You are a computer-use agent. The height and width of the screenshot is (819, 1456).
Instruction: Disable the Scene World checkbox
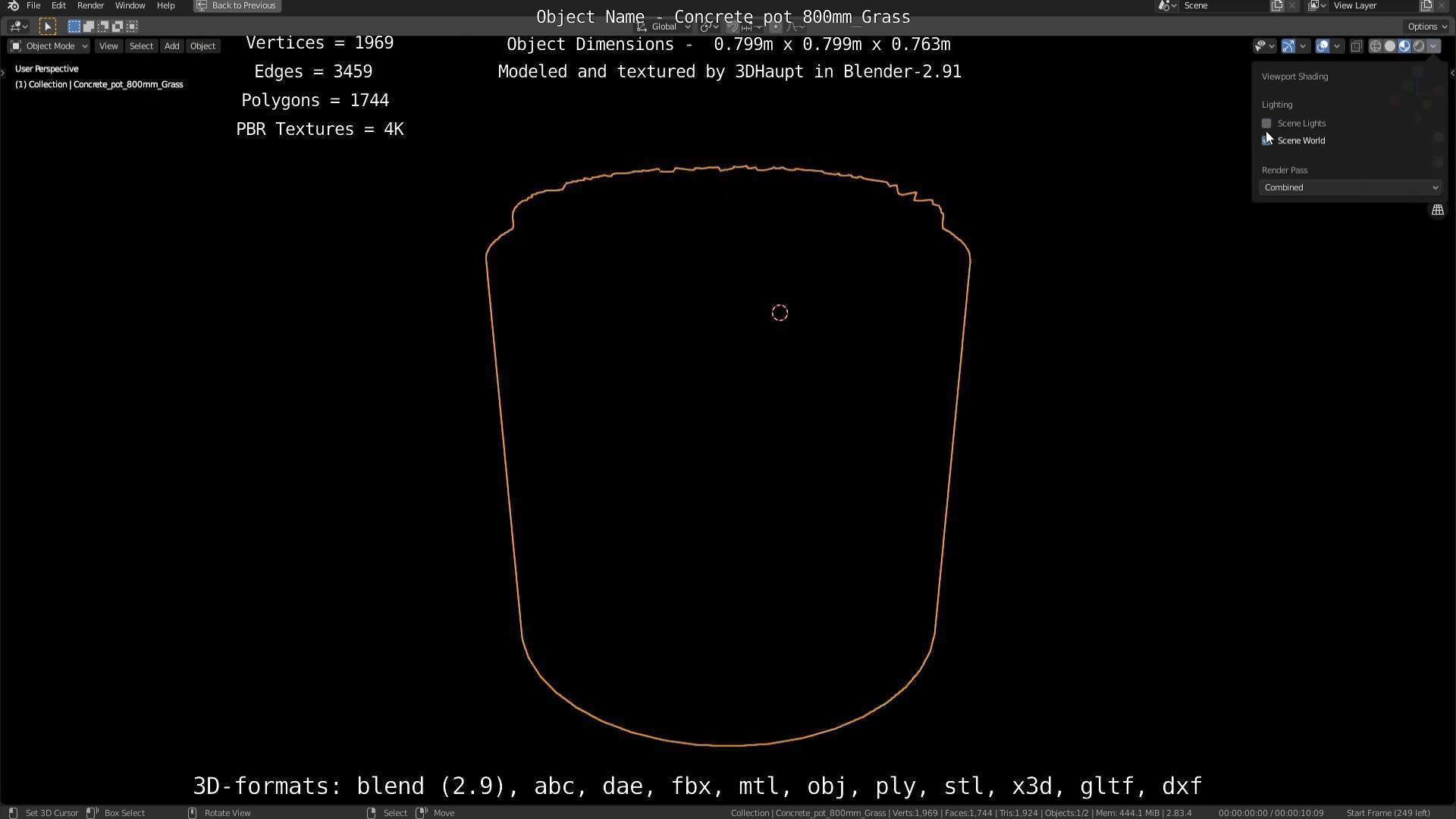pyautogui.click(x=1266, y=140)
